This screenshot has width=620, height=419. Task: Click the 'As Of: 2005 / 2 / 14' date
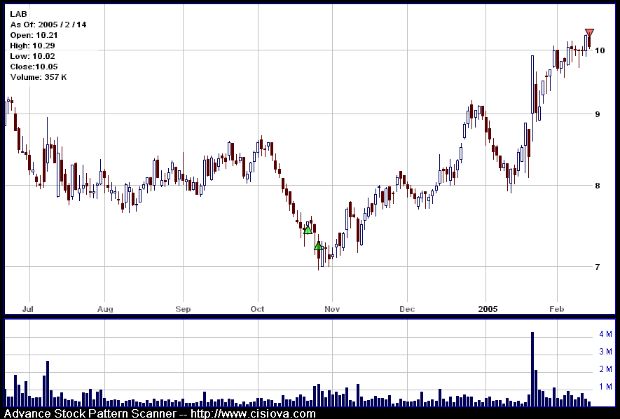48,25
